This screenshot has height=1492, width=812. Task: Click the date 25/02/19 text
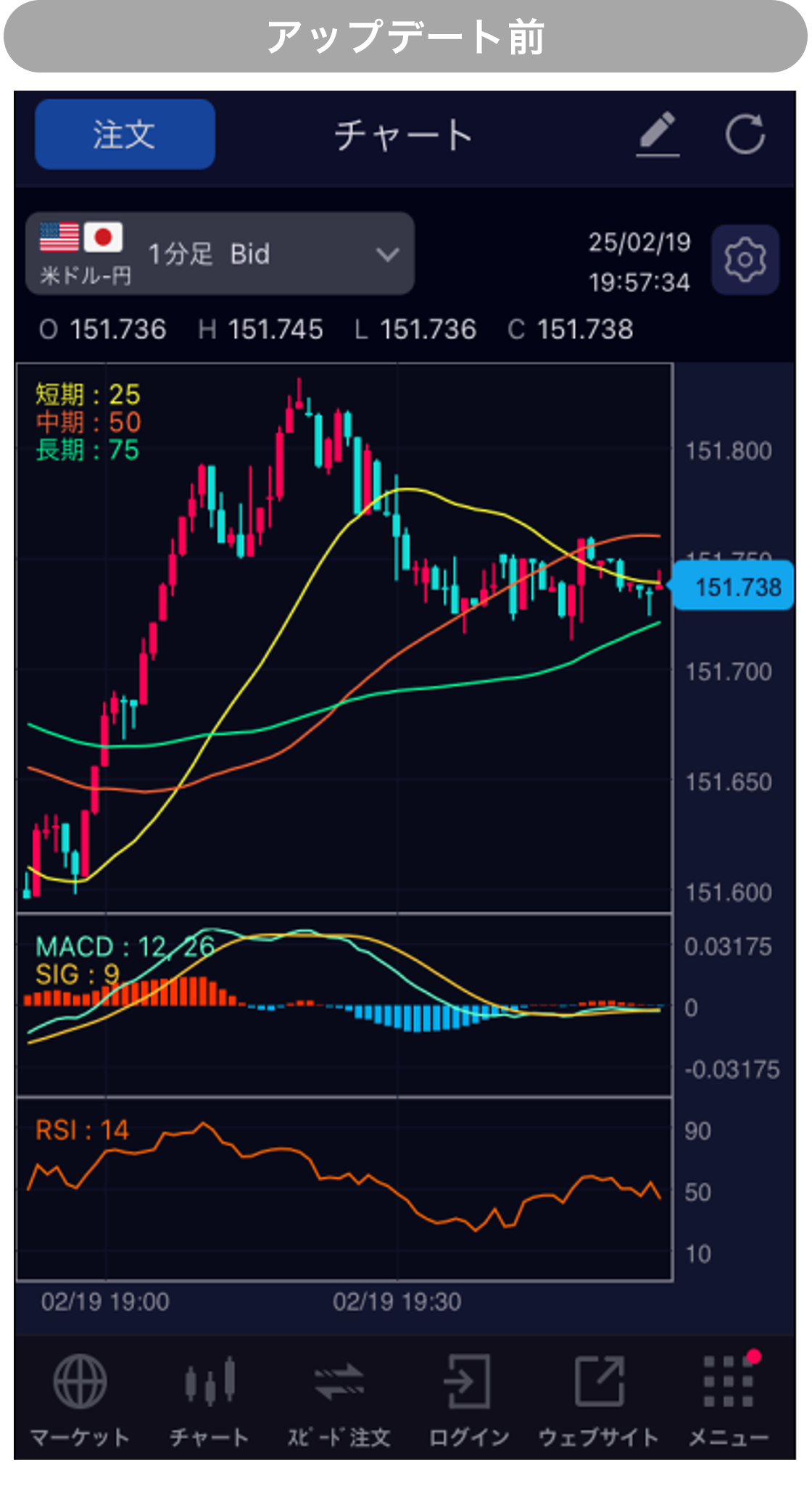coord(639,242)
